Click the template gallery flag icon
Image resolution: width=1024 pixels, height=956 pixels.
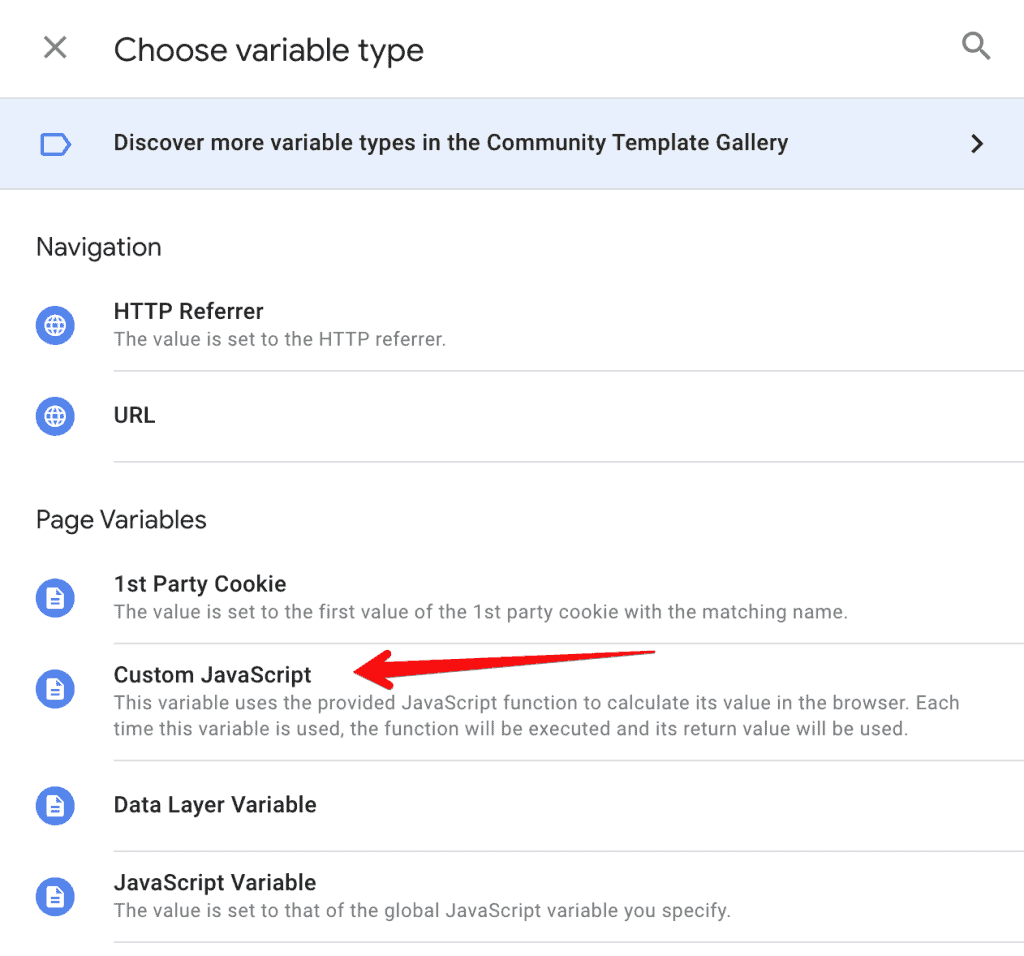point(55,143)
